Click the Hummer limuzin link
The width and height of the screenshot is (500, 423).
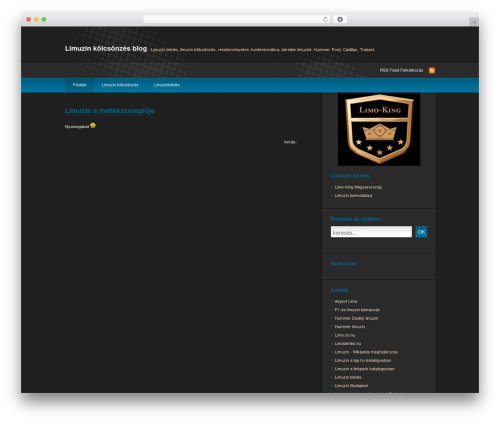[350, 327]
